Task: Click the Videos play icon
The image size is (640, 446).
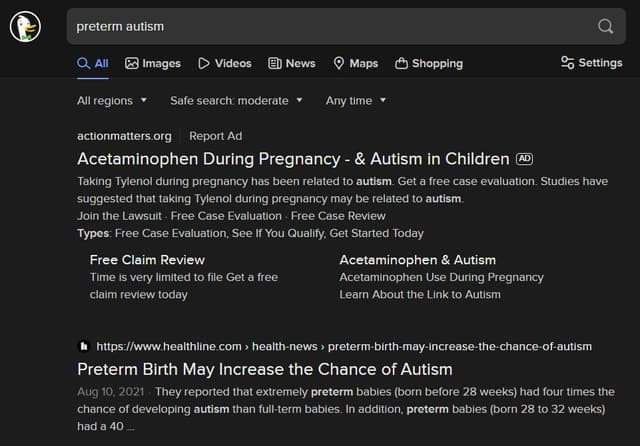Action: (x=204, y=63)
